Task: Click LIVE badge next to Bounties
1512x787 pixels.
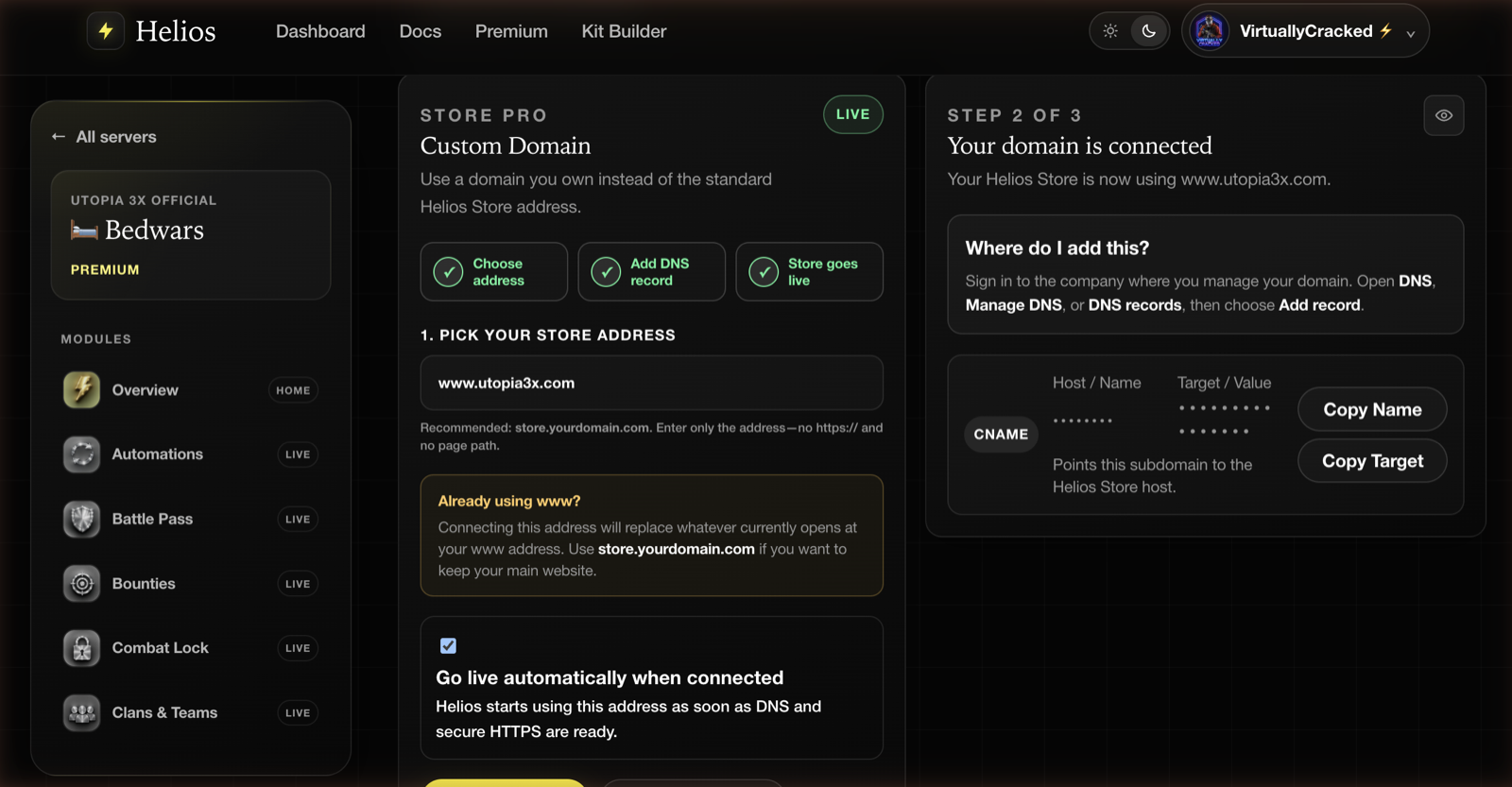Action: tap(298, 584)
